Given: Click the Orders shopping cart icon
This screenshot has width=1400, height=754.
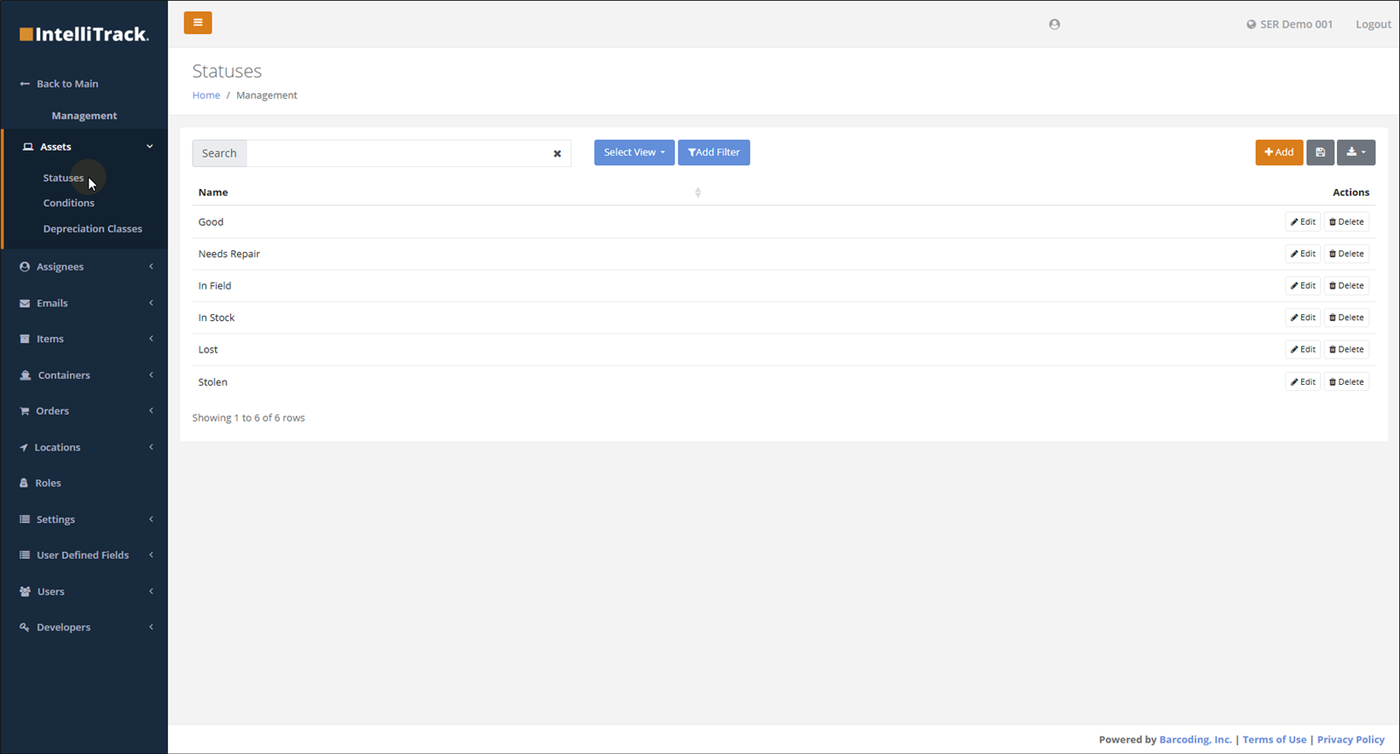Looking at the screenshot, I should tap(25, 411).
